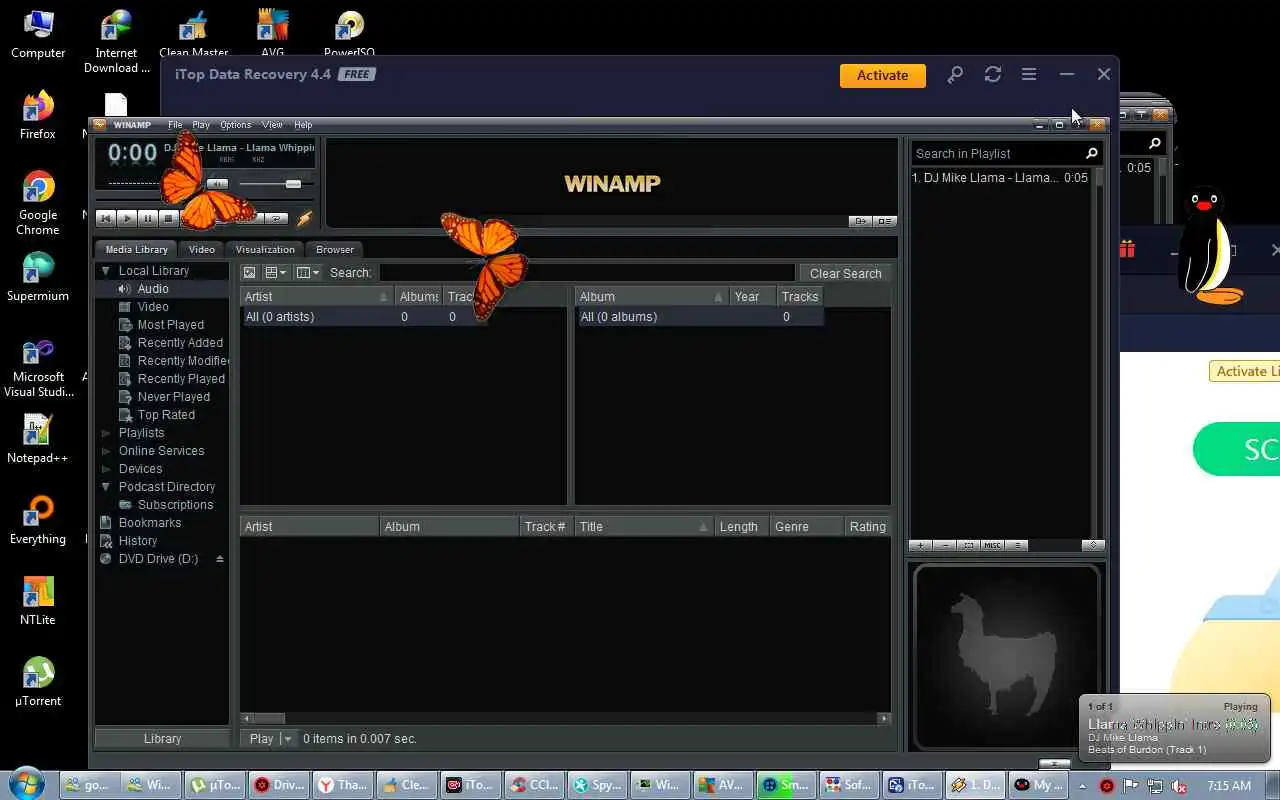The height and width of the screenshot is (800, 1280).
Task: Remove entries with the playlist minus button
Action: (945, 545)
